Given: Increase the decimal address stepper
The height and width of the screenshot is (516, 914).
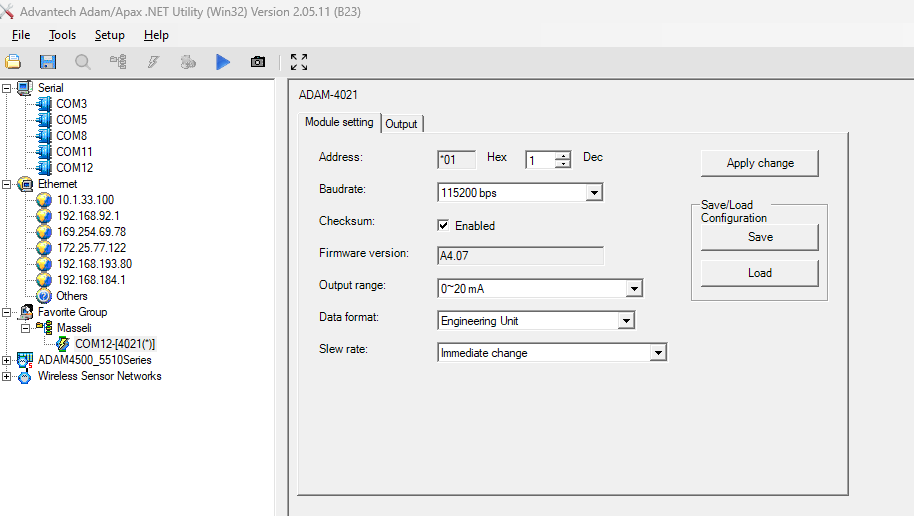Looking at the screenshot, I should (563, 156).
